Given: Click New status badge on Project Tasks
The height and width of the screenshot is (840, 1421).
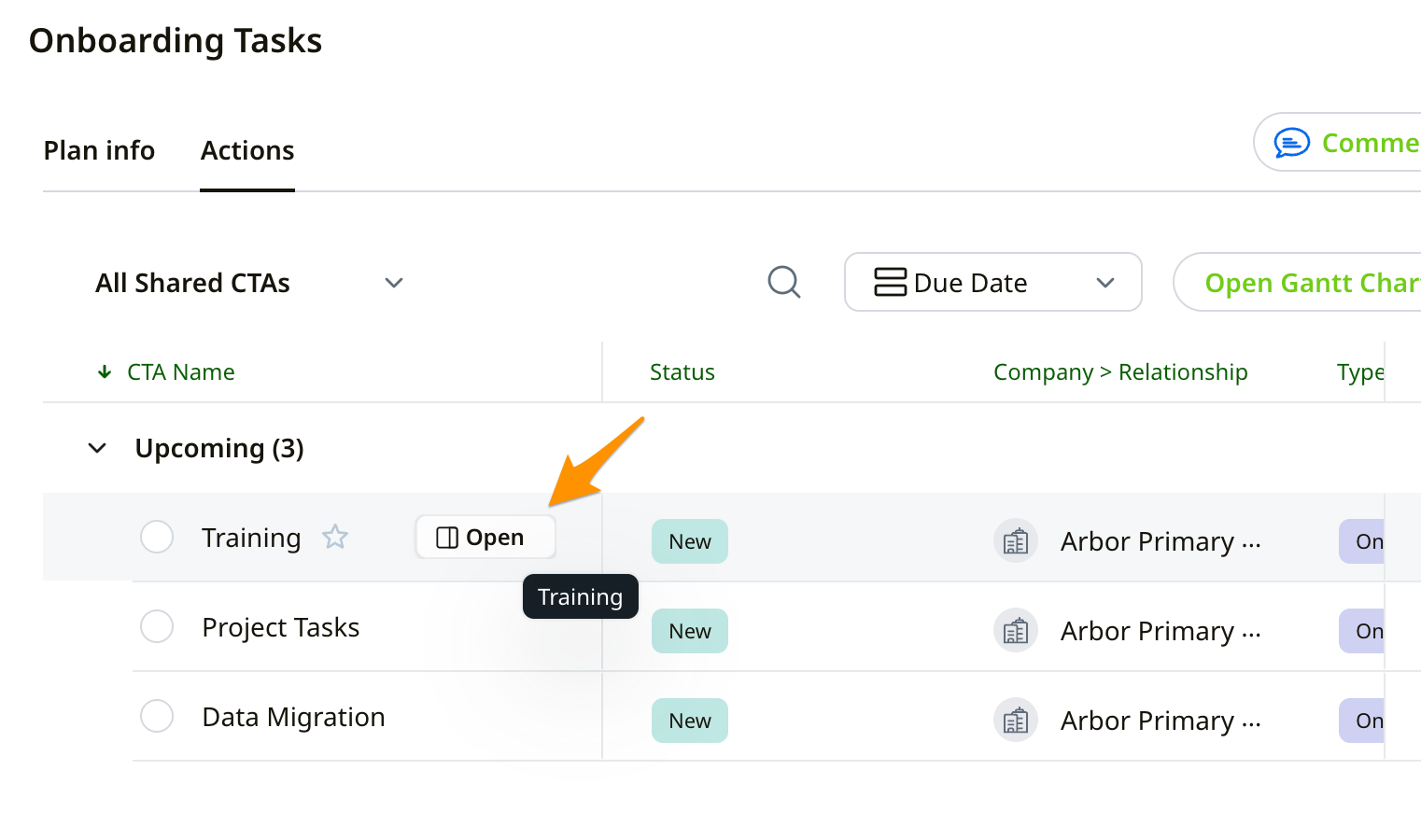Looking at the screenshot, I should point(689,631).
